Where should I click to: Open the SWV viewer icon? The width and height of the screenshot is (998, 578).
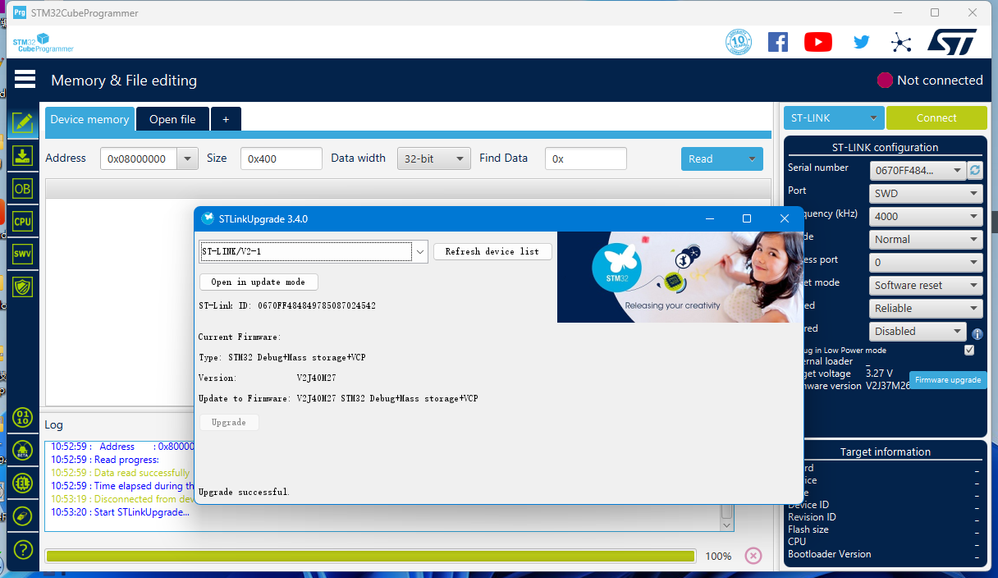pyautogui.click(x=23, y=254)
